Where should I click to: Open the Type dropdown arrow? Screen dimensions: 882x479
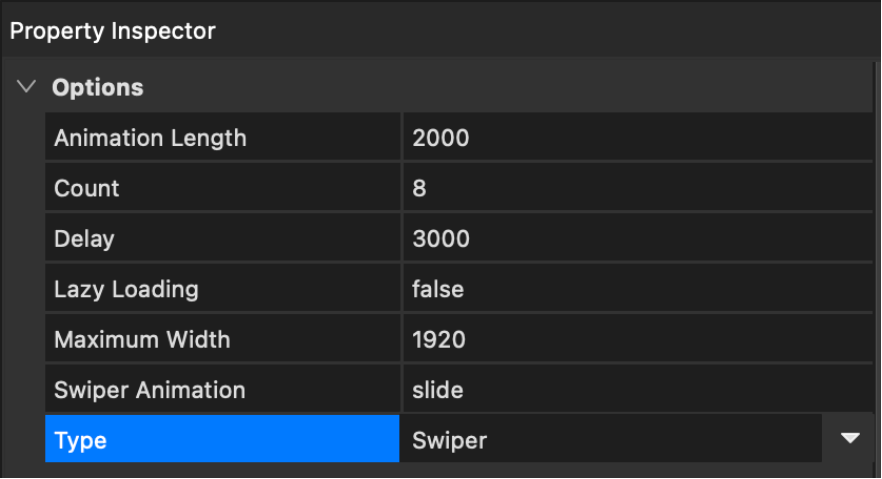[849, 439]
